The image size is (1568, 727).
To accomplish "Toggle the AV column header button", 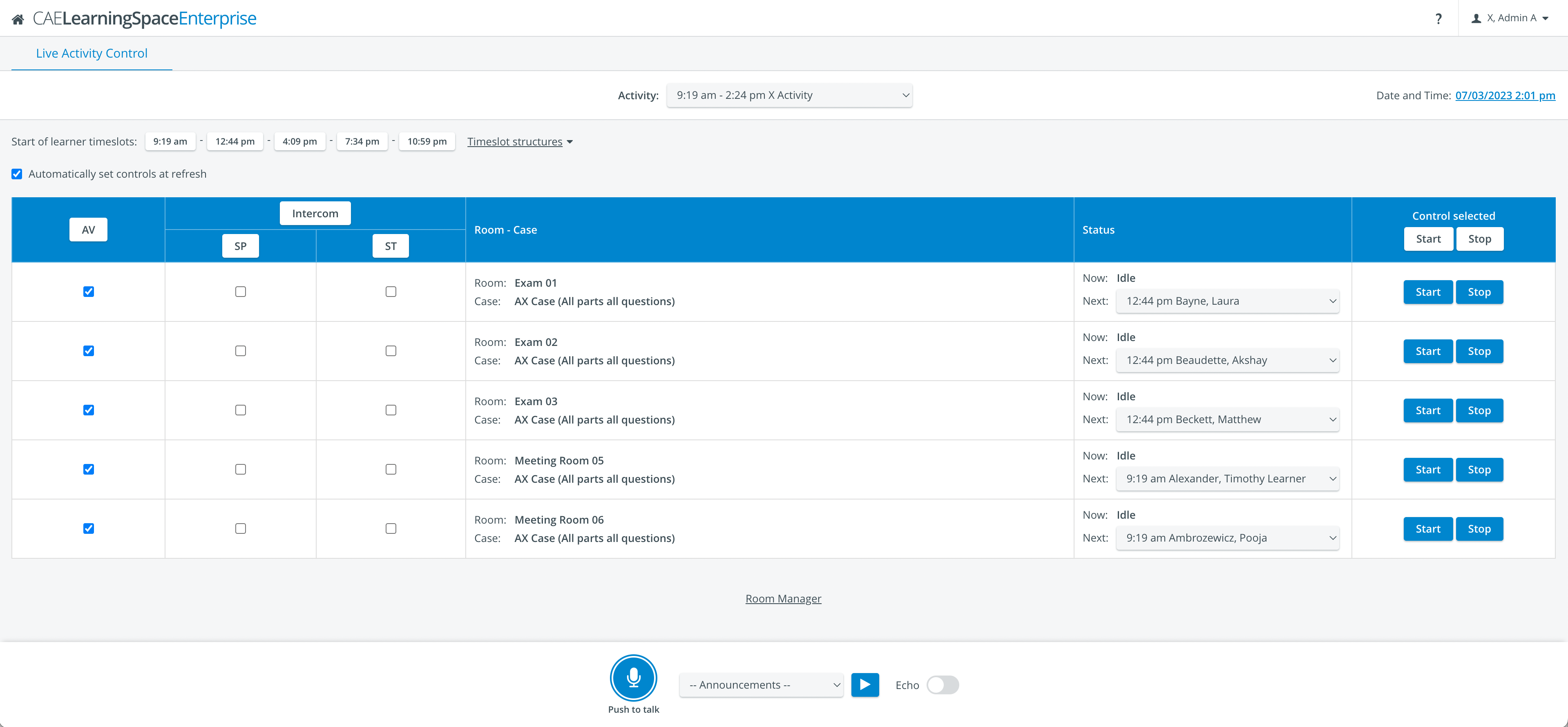I will tap(88, 230).
